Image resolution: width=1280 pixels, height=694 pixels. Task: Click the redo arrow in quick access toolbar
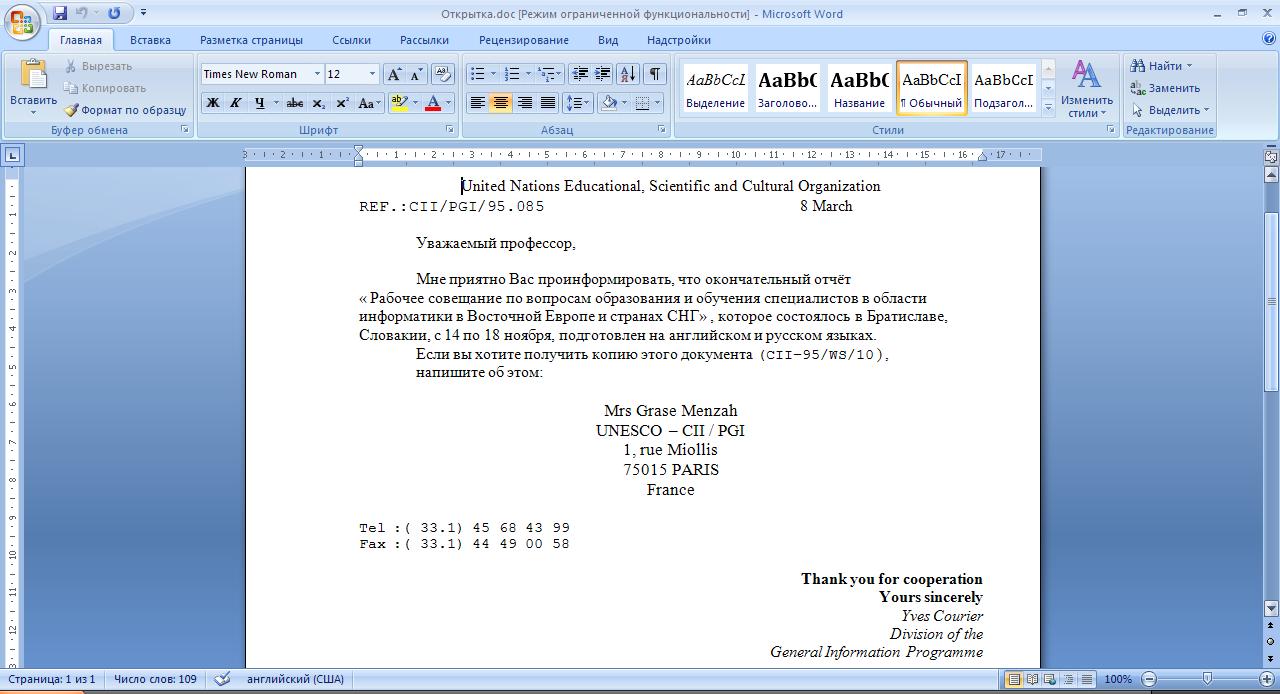[x=114, y=13]
